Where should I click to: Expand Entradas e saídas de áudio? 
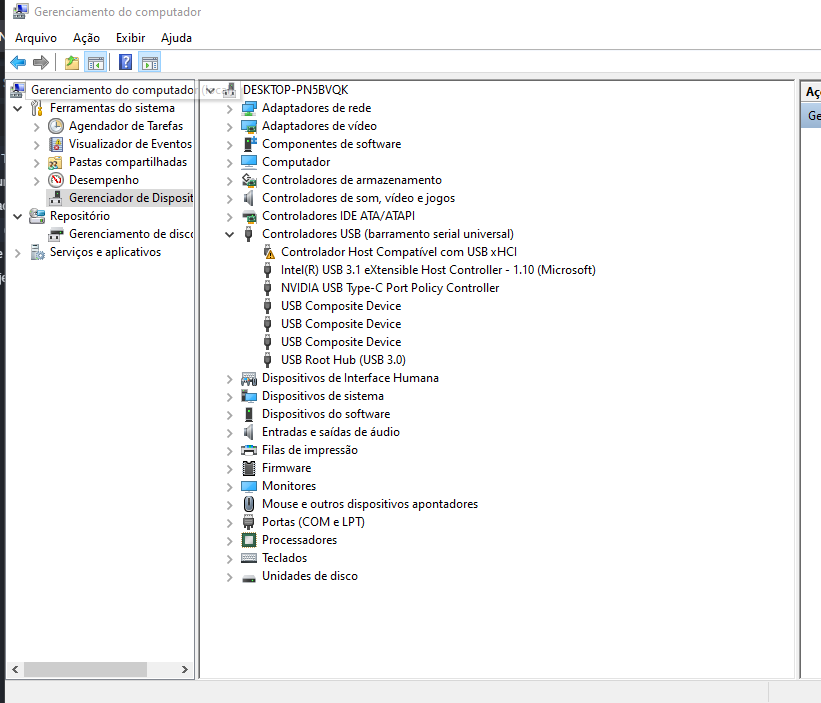click(229, 433)
